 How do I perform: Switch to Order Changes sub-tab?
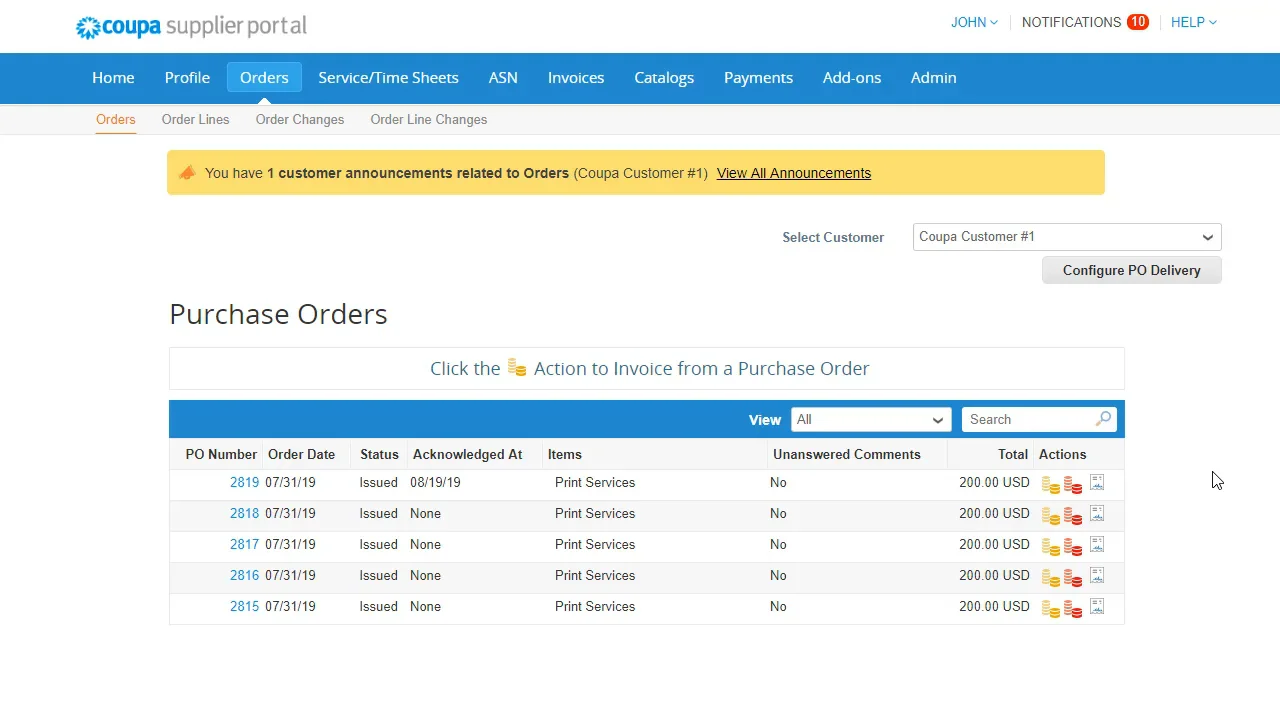coord(300,119)
